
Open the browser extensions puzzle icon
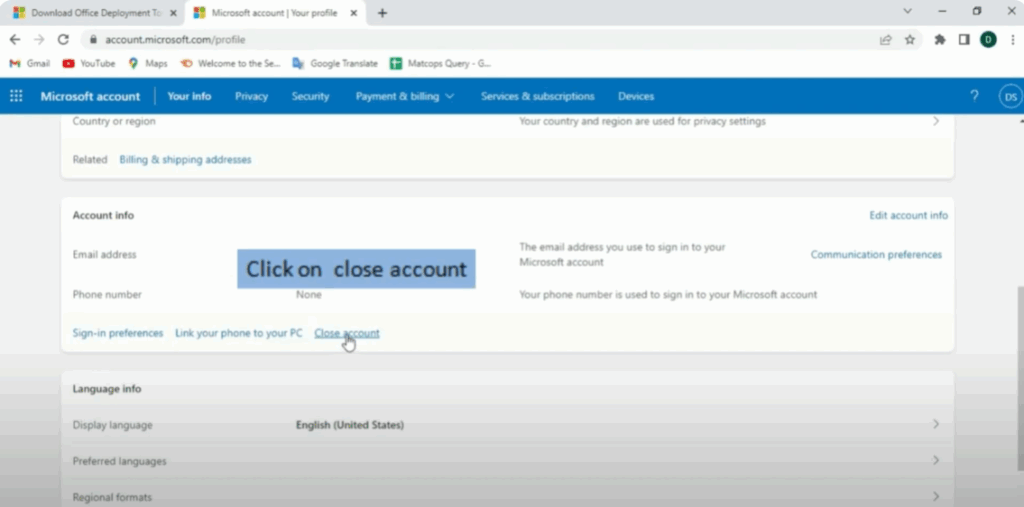[x=940, y=39]
